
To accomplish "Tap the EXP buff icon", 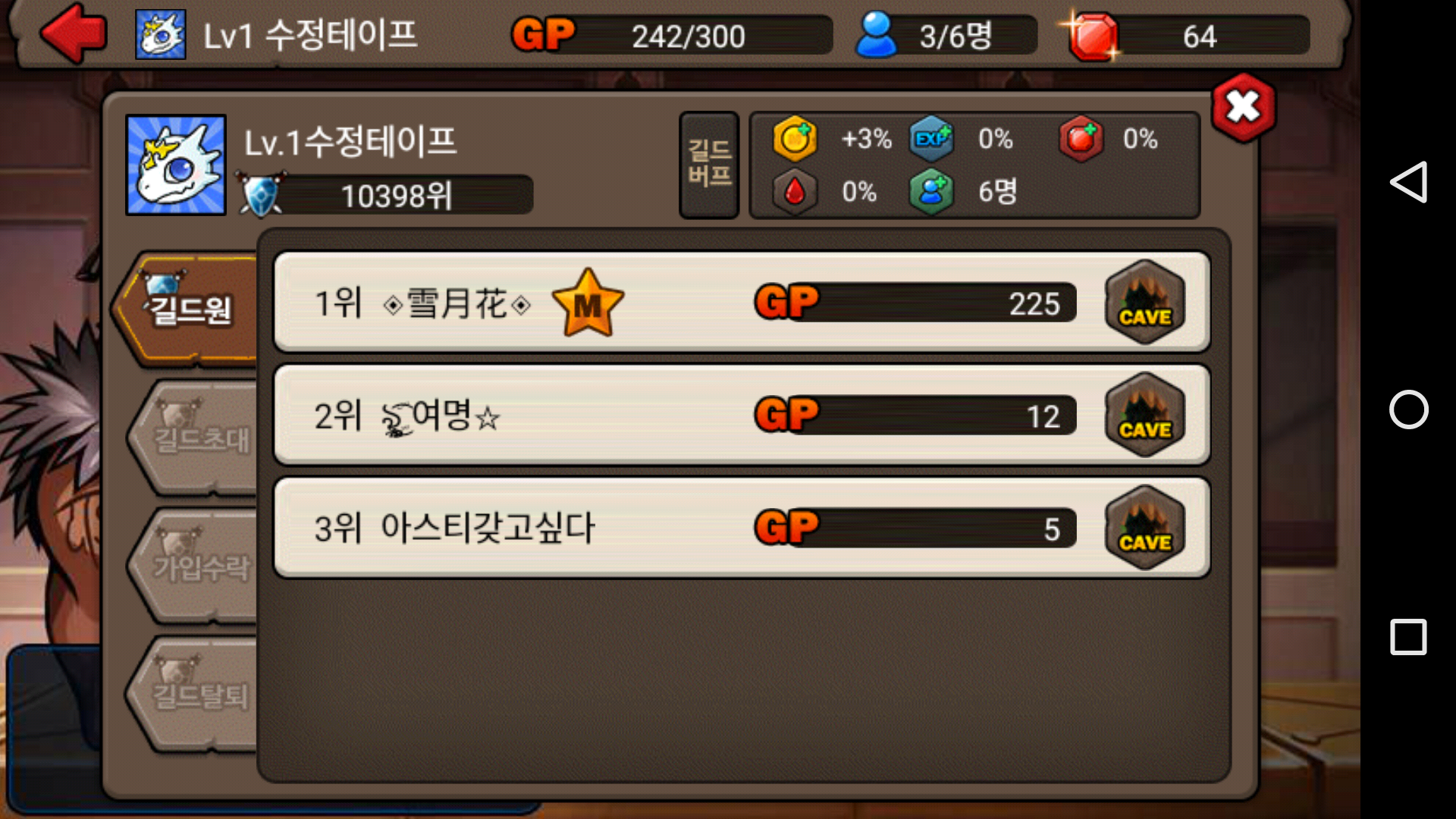I will (x=931, y=140).
